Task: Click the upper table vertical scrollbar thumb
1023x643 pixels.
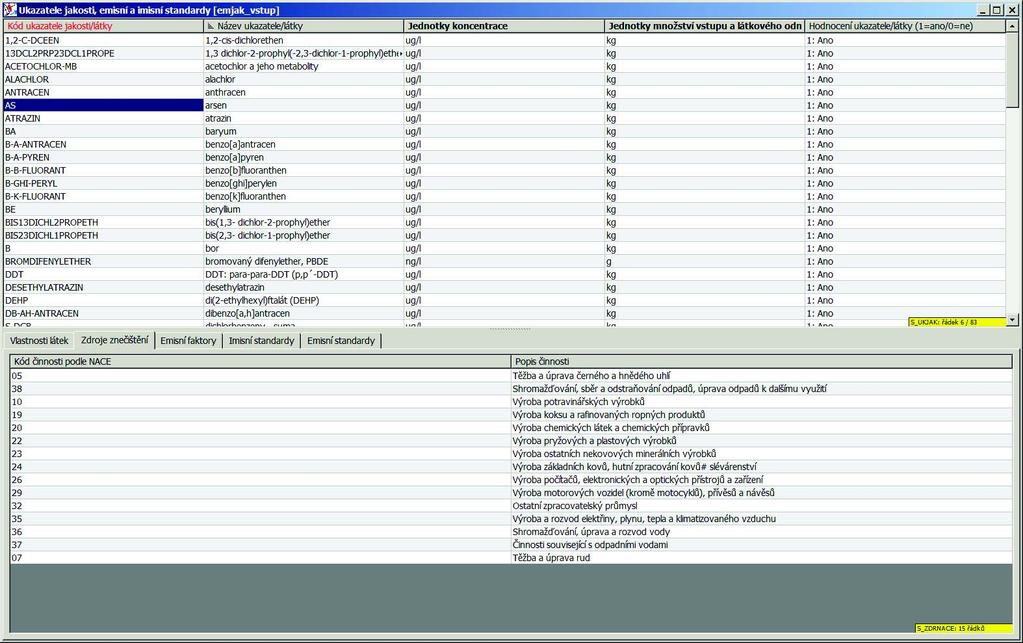Action: coord(1012,70)
